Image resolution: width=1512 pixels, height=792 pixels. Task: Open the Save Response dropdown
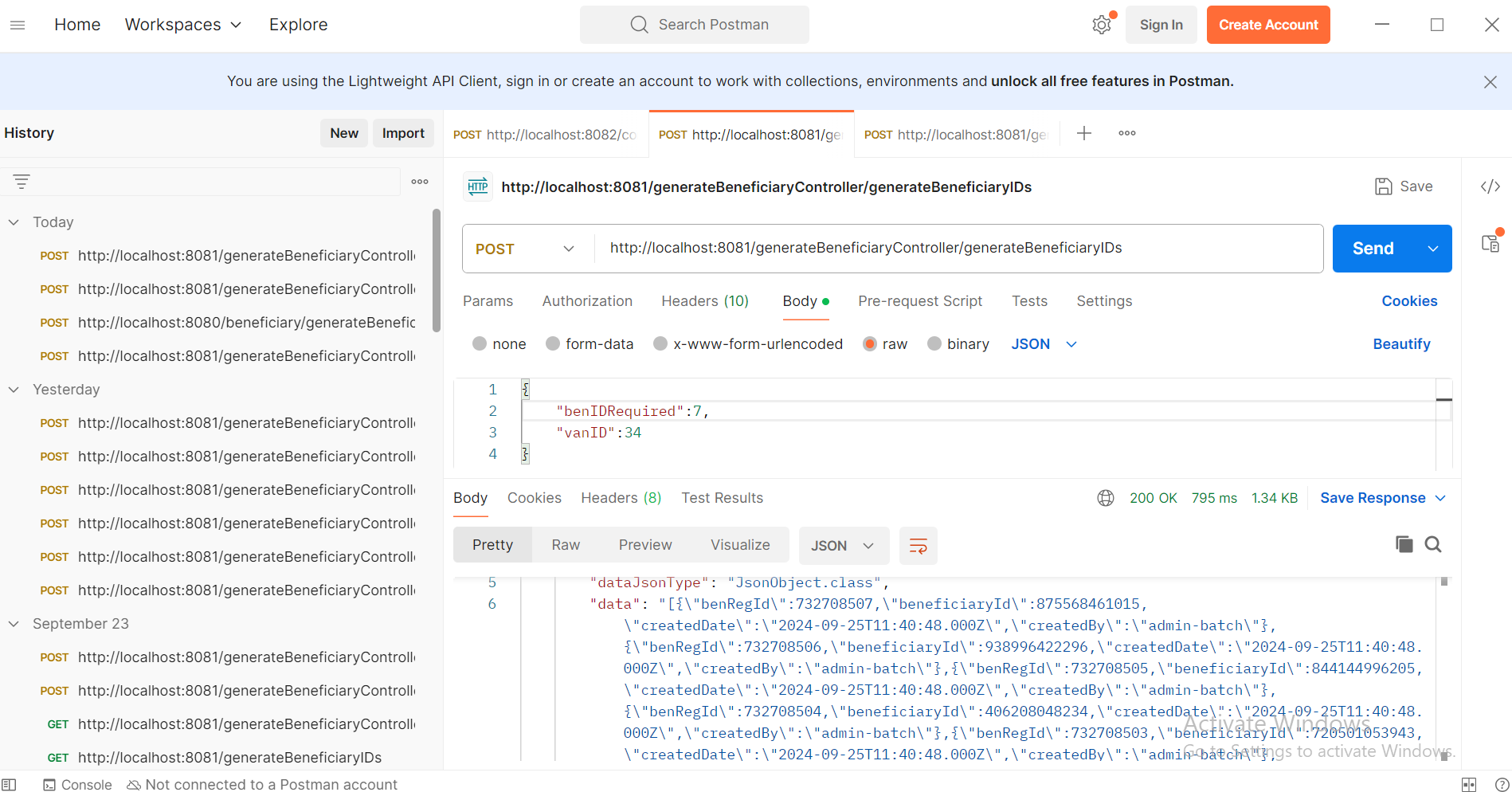pyautogui.click(x=1382, y=498)
